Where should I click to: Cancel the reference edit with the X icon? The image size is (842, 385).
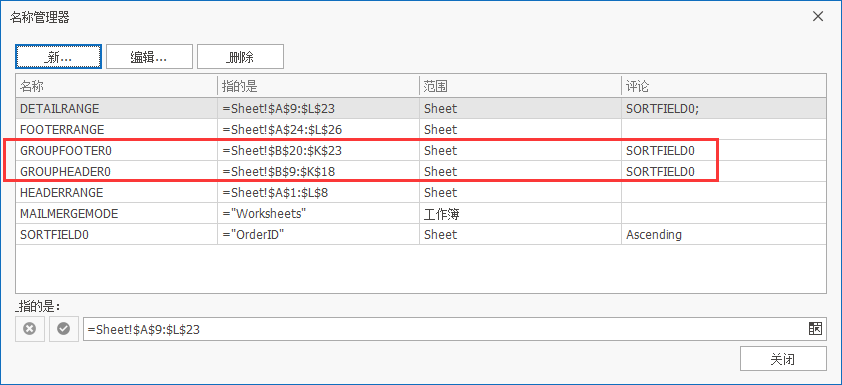[30, 329]
